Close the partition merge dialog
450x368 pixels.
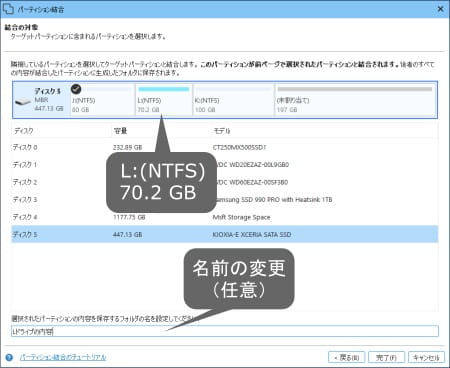pos(440,9)
